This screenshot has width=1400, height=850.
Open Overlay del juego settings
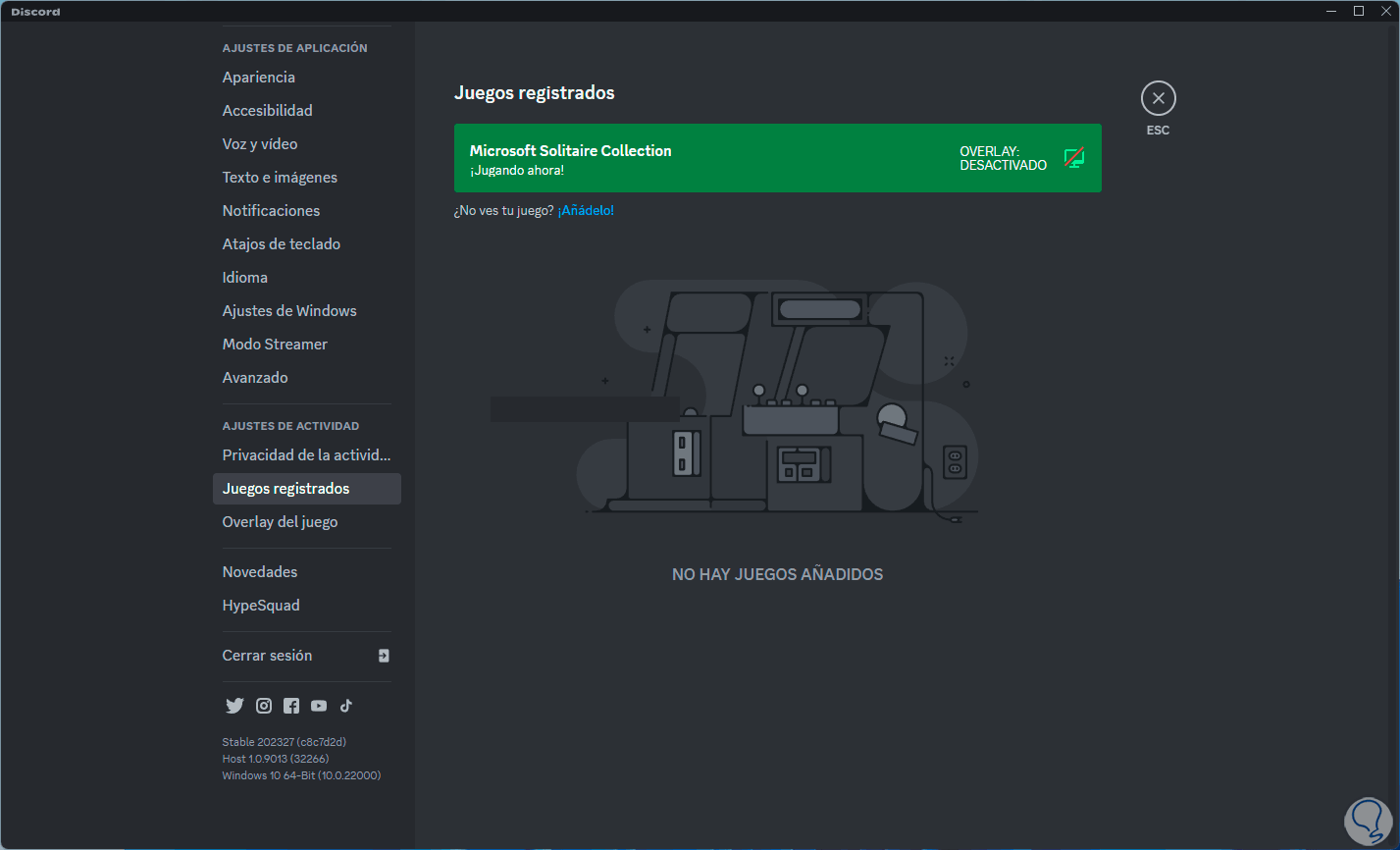(x=306, y=522)
